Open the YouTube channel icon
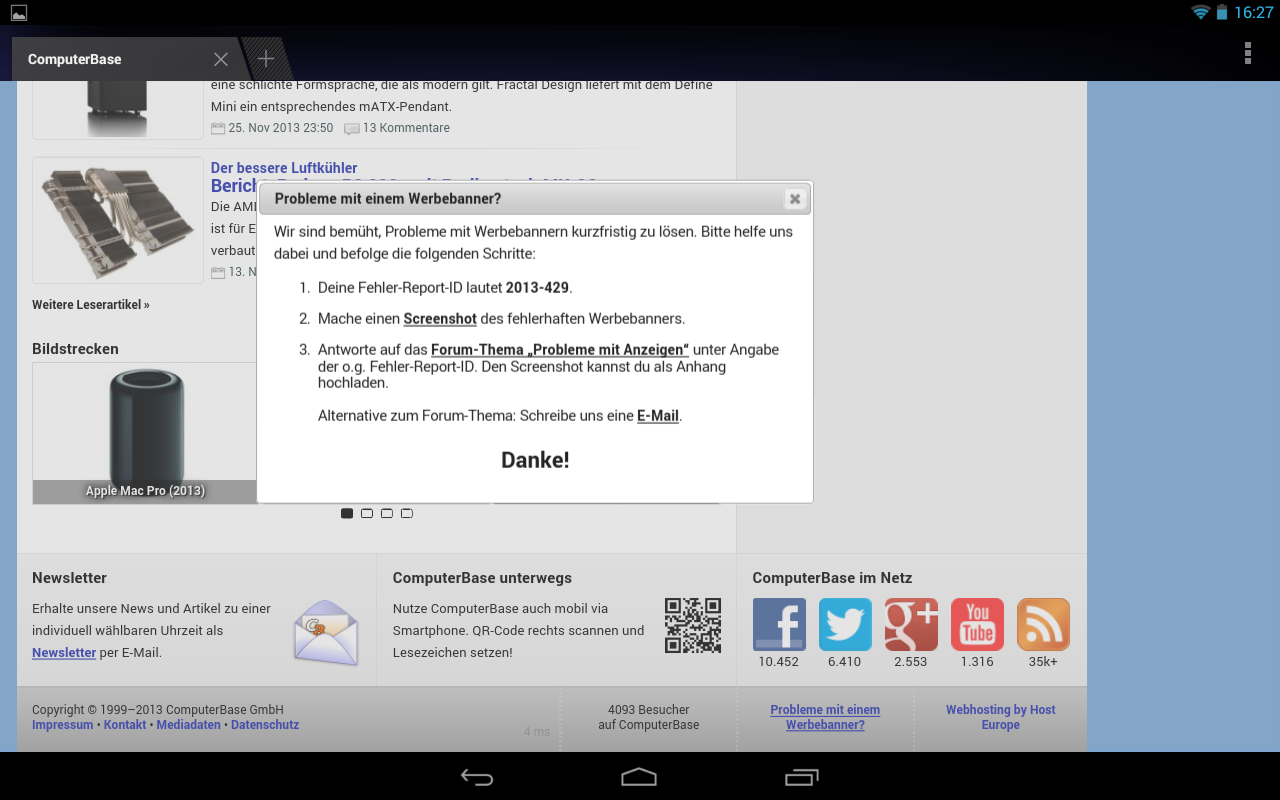 [977, 625]
